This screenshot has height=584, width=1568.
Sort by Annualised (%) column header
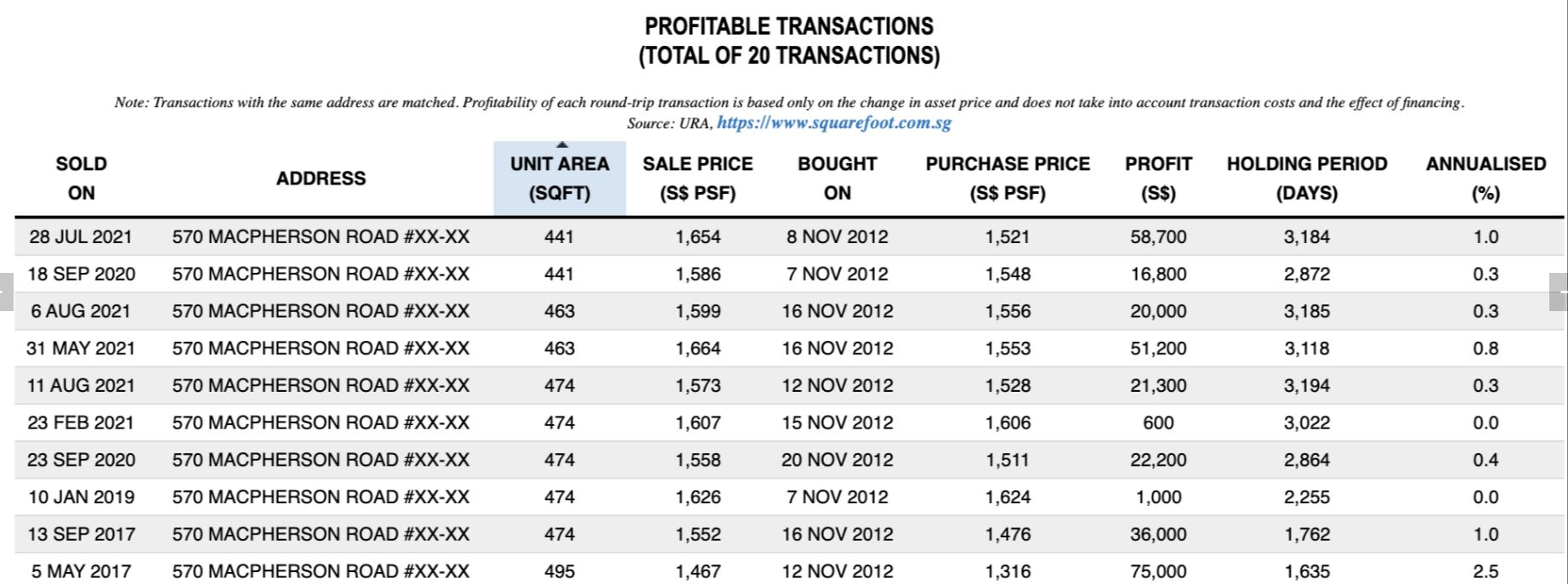(1486, 179)
